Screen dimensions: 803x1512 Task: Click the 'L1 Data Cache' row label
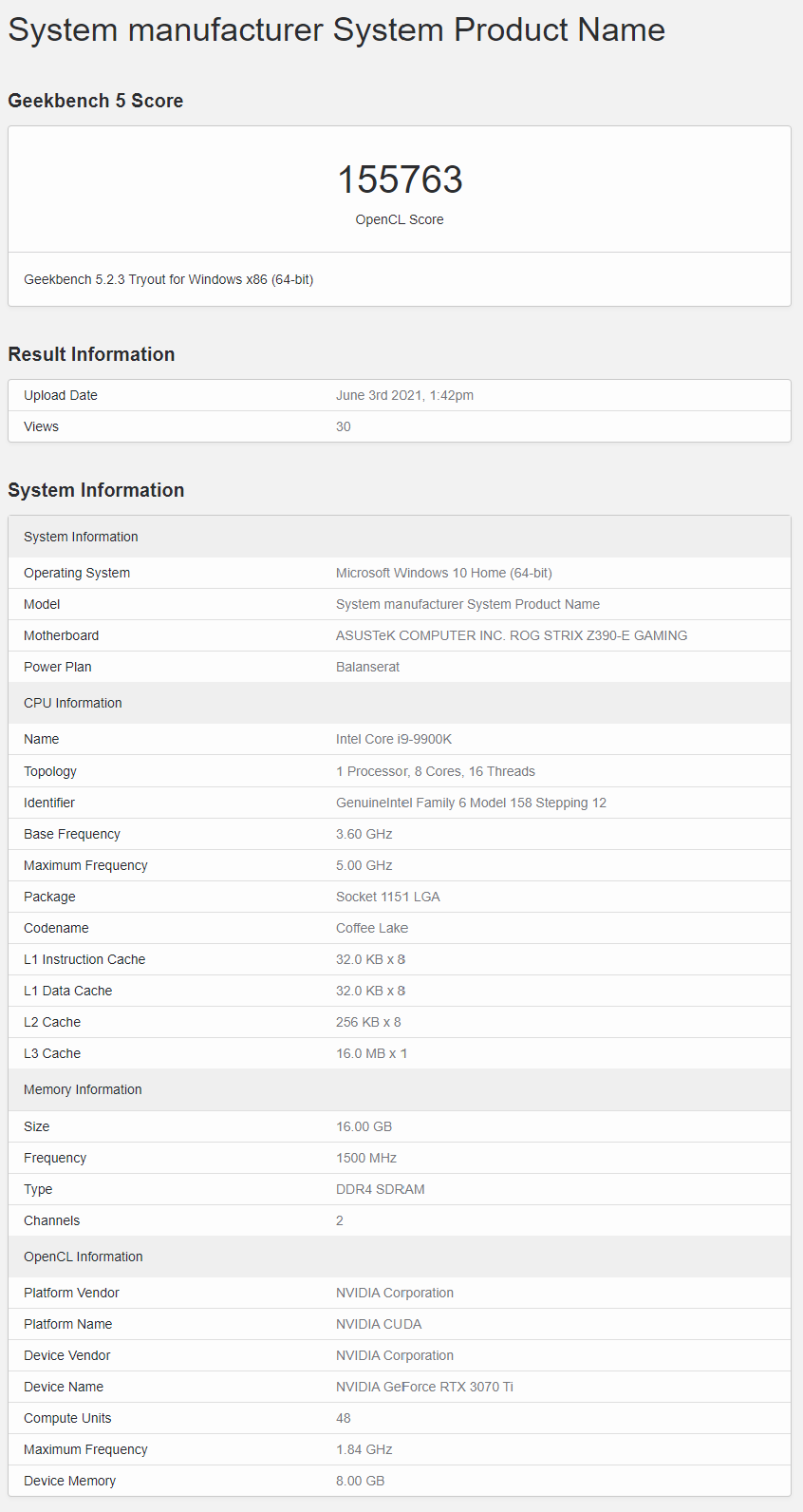[68, 991]
